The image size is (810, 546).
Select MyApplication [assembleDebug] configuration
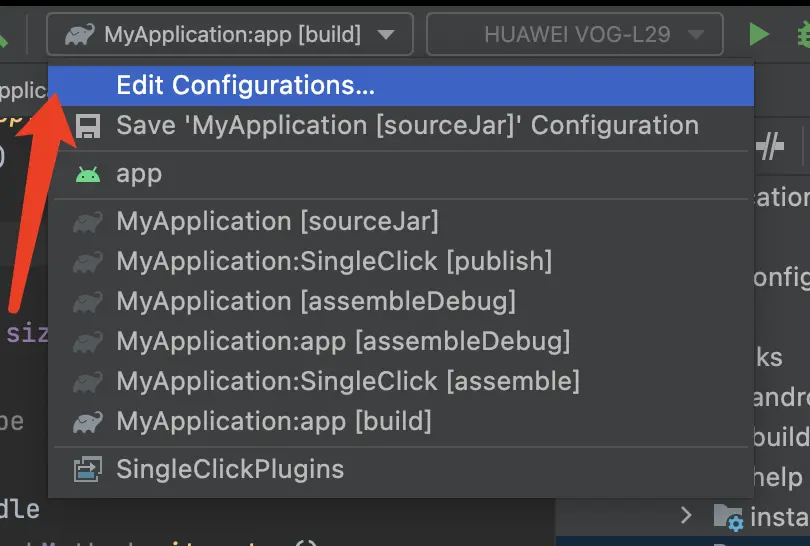(316, 301)
